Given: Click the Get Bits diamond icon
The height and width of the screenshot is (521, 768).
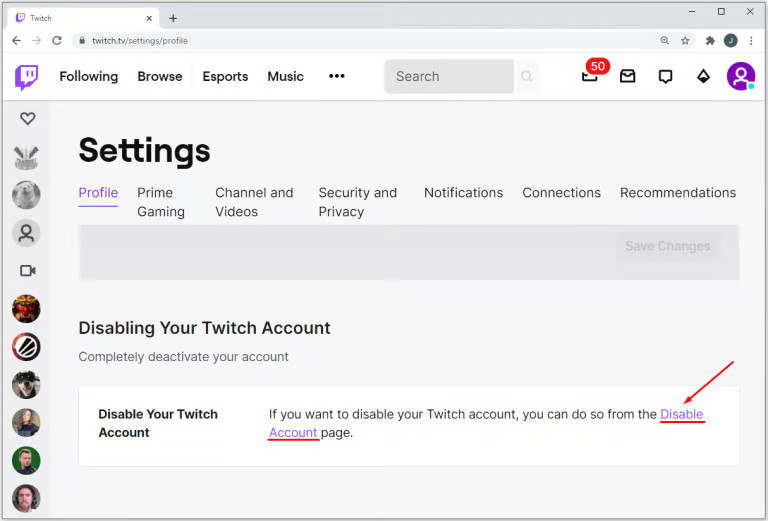Looking at the screenshot, I should pyautogui.click(x=703, y=76).
